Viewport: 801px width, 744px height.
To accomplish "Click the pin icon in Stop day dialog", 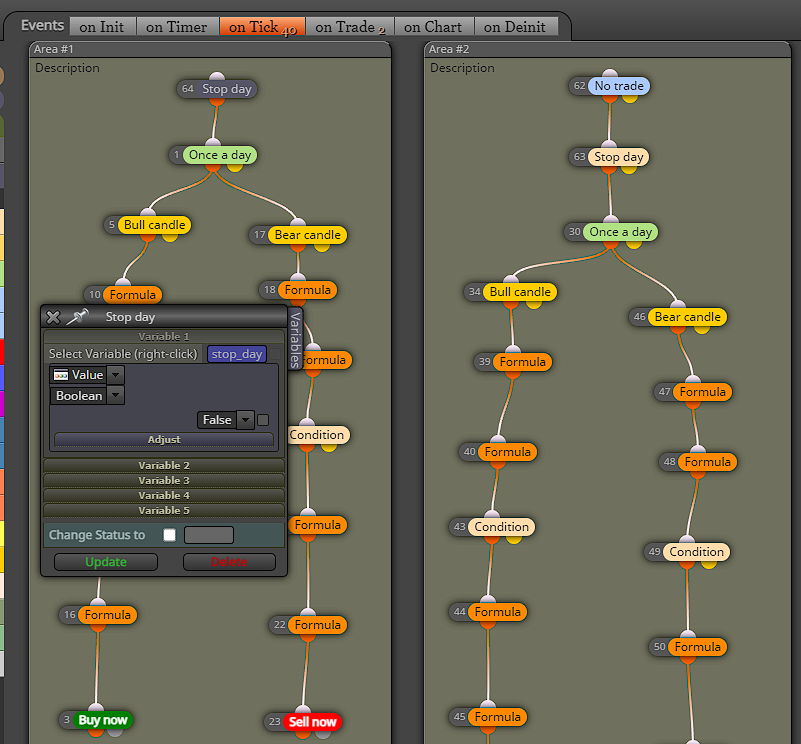I will pos(78,317).
